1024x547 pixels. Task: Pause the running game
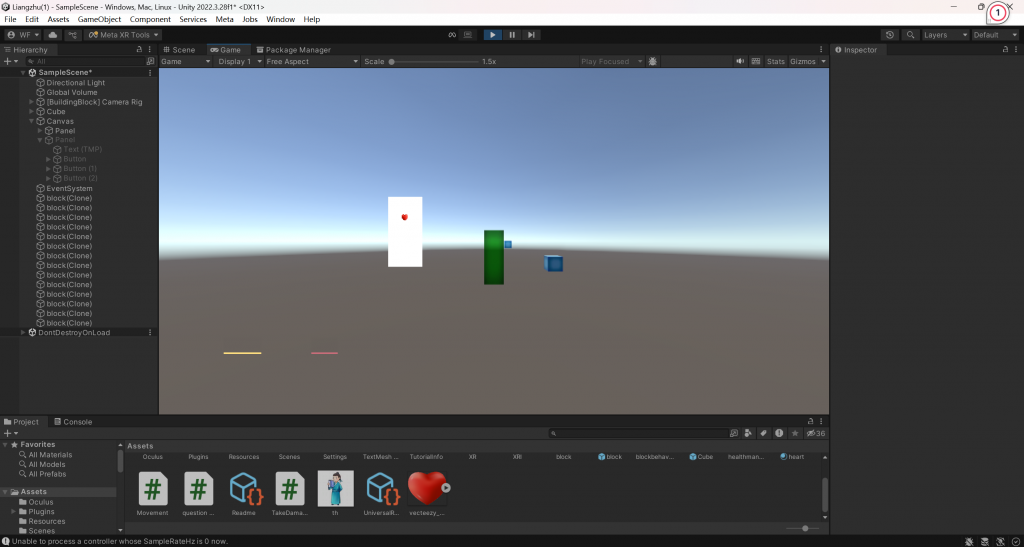click(x=512, y=35)
